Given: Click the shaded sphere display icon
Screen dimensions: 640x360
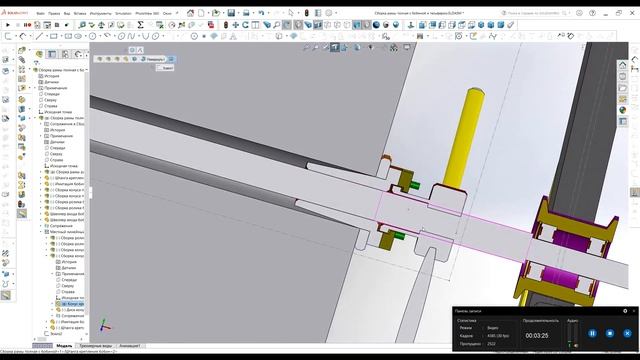Looking at the screenshot, I should coord(376,25).
